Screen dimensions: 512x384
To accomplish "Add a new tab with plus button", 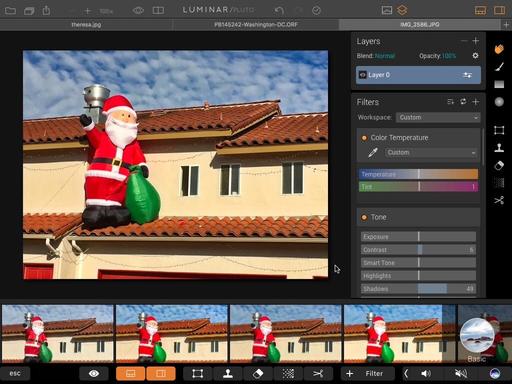I will point(506,25).
